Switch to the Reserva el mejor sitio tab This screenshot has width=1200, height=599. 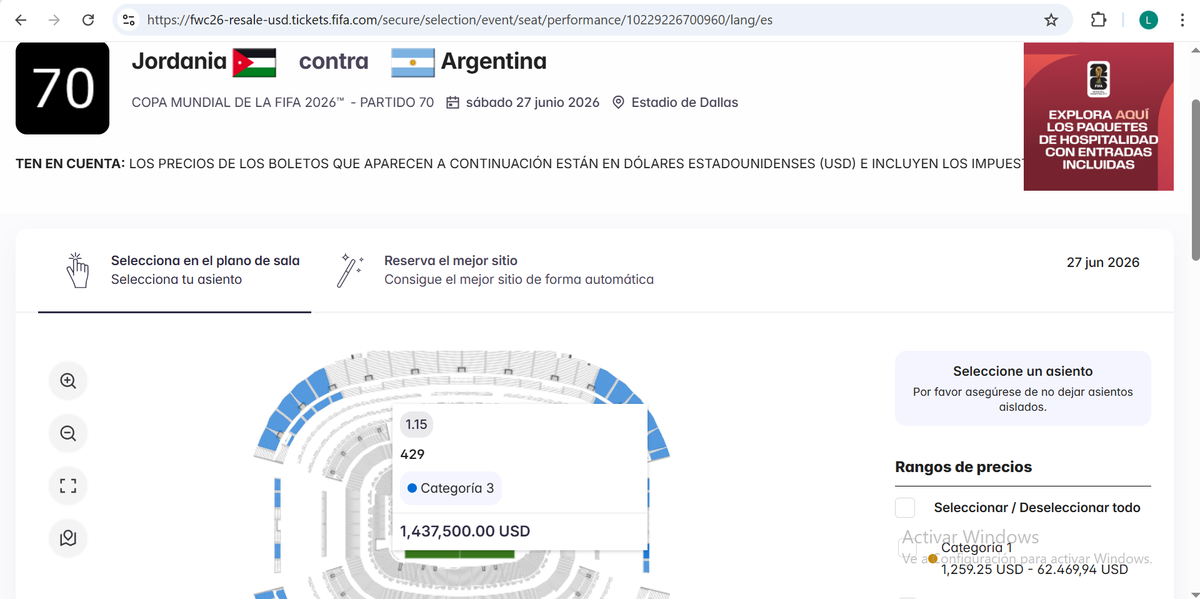pyautogui.click(x=450, y=260)
